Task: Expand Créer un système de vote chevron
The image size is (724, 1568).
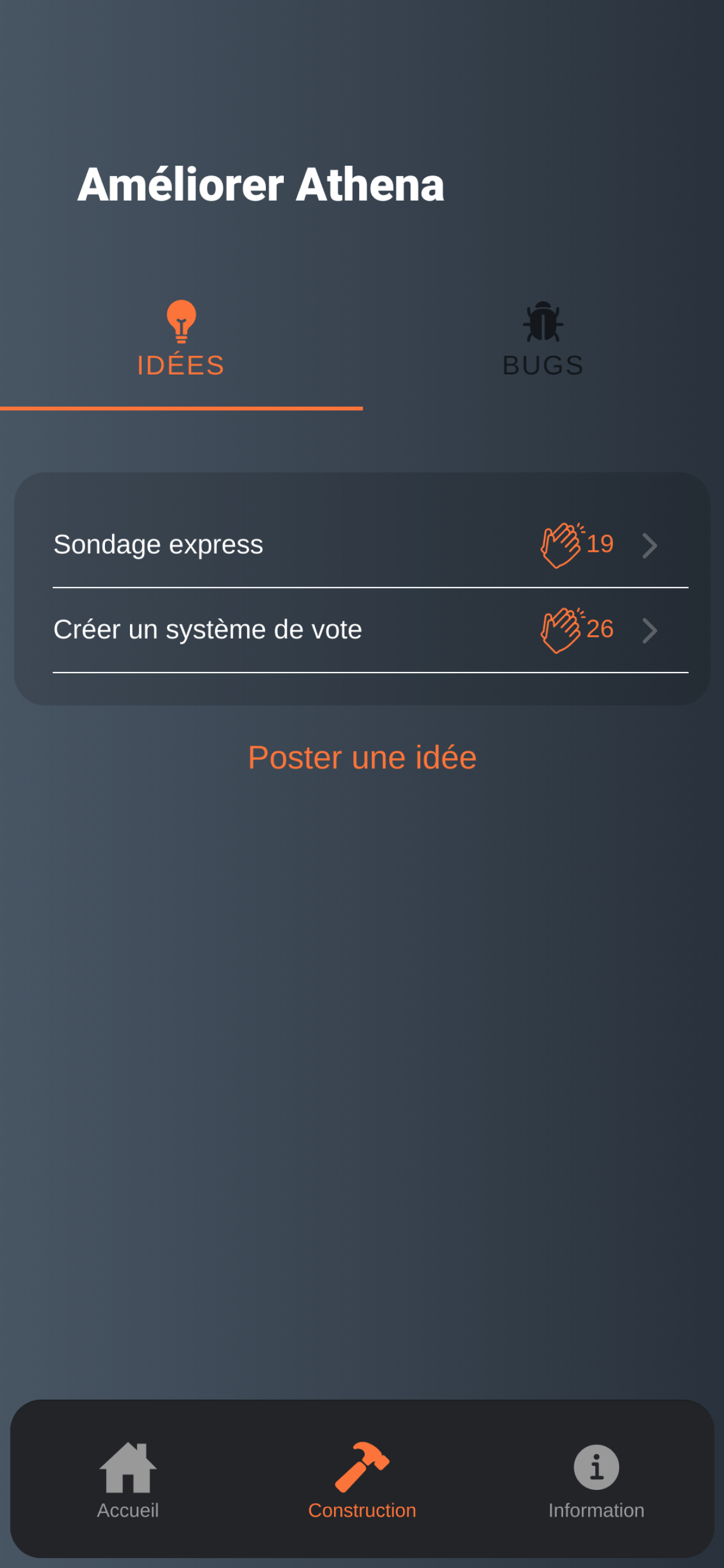Action: click(x=650, y=631)
